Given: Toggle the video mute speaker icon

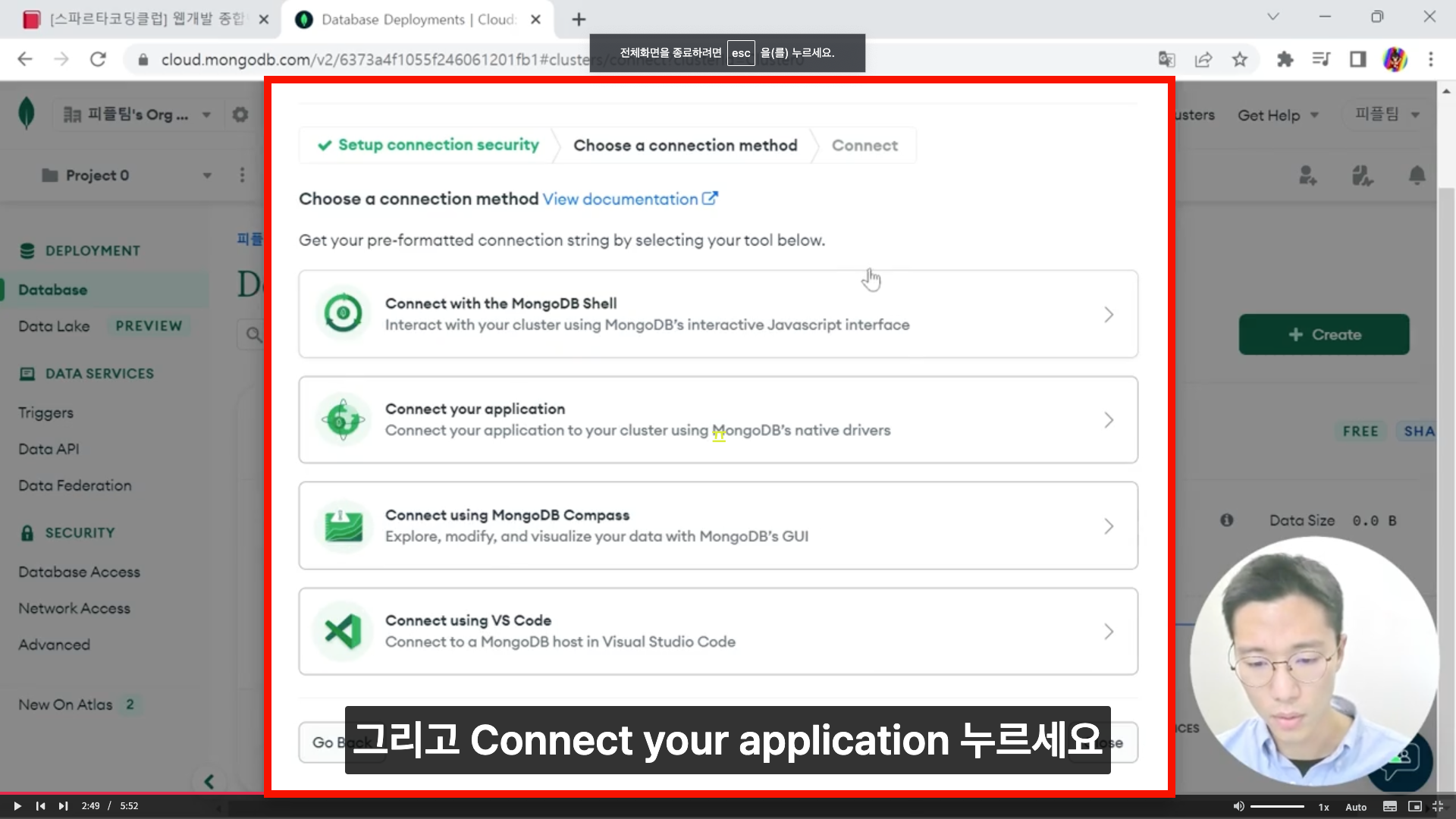Looking at the screenshot, I should [1238, 806].
